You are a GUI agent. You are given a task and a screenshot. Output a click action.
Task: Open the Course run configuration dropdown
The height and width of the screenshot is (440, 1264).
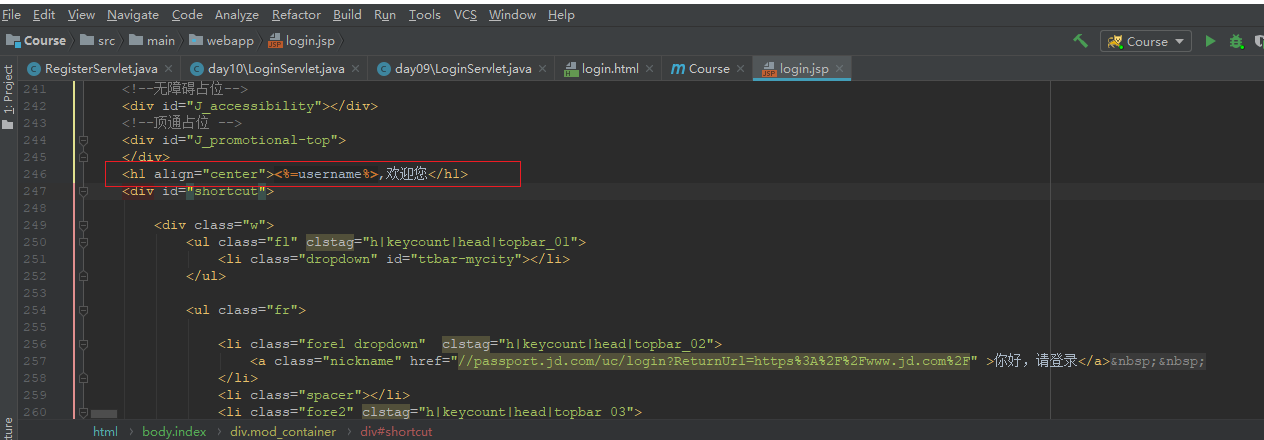click(x=1179, y=41)
